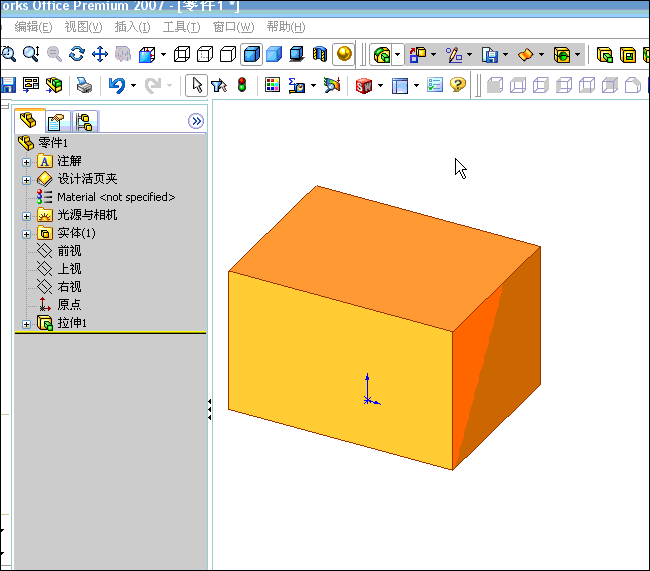Click the Make Drawing from Part icon
Screen dimensions: 650x571
(x=31, y=85)
